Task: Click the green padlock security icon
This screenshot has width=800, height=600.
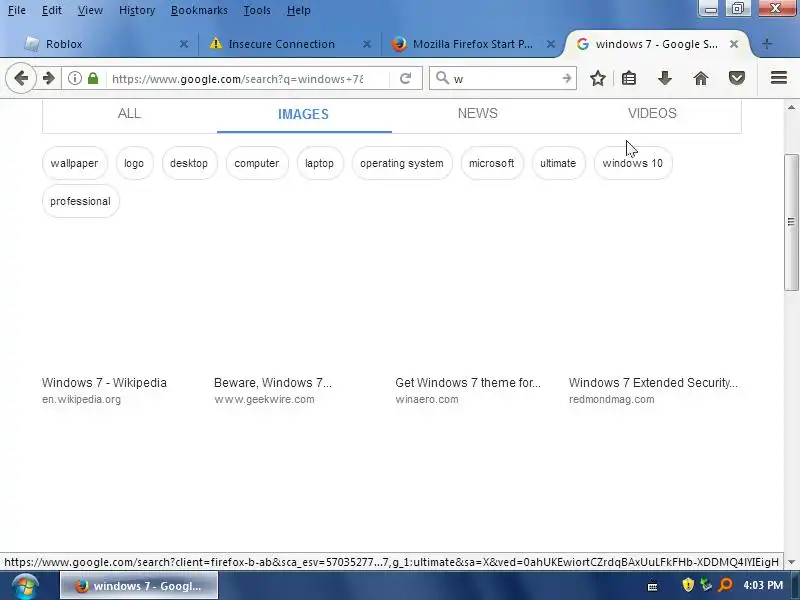Action: pos(93,78)
